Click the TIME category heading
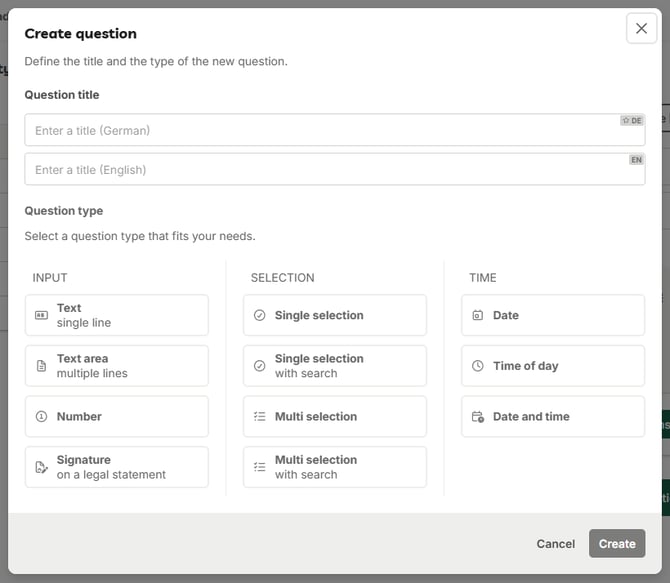The height and width of the screenshot is (583, 670). point(483,278)
